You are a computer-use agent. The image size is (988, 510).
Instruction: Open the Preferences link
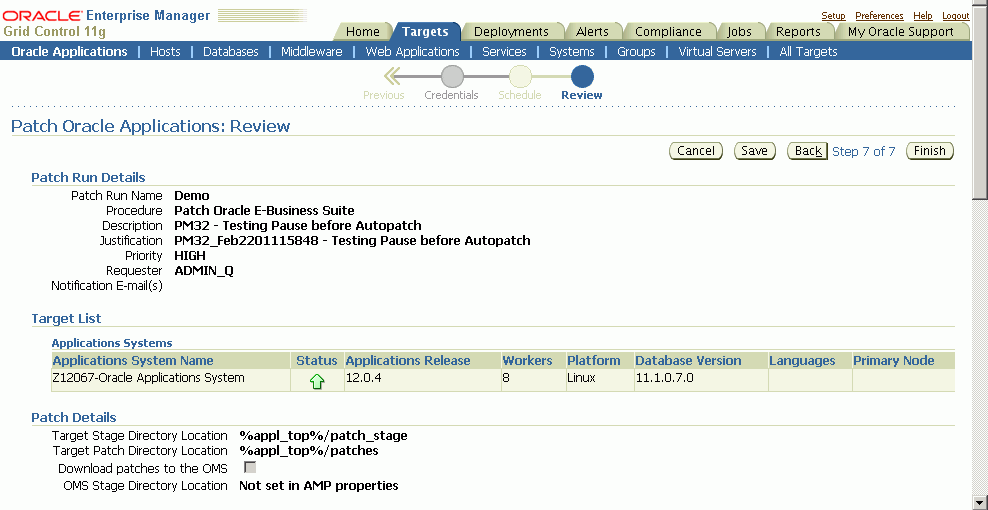(879, 16)
